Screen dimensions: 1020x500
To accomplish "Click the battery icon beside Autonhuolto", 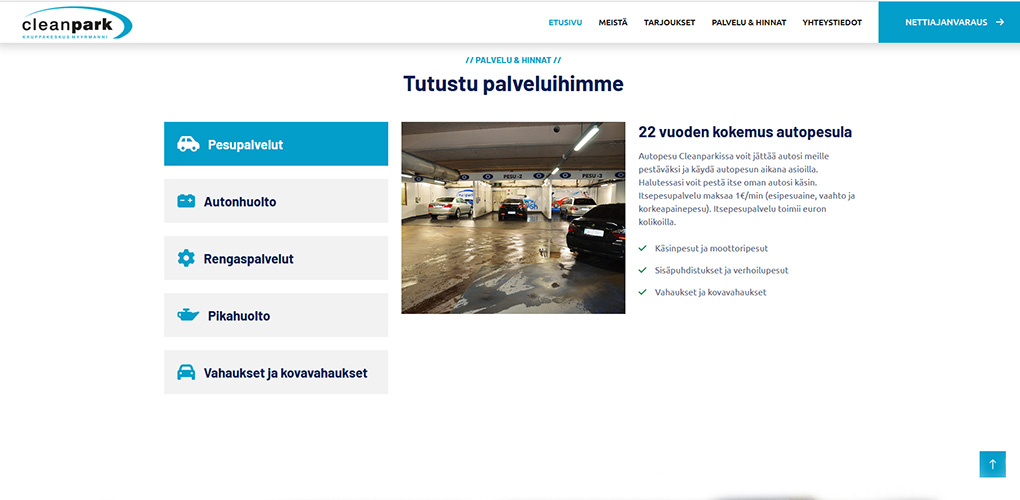I will coord(186,201).
